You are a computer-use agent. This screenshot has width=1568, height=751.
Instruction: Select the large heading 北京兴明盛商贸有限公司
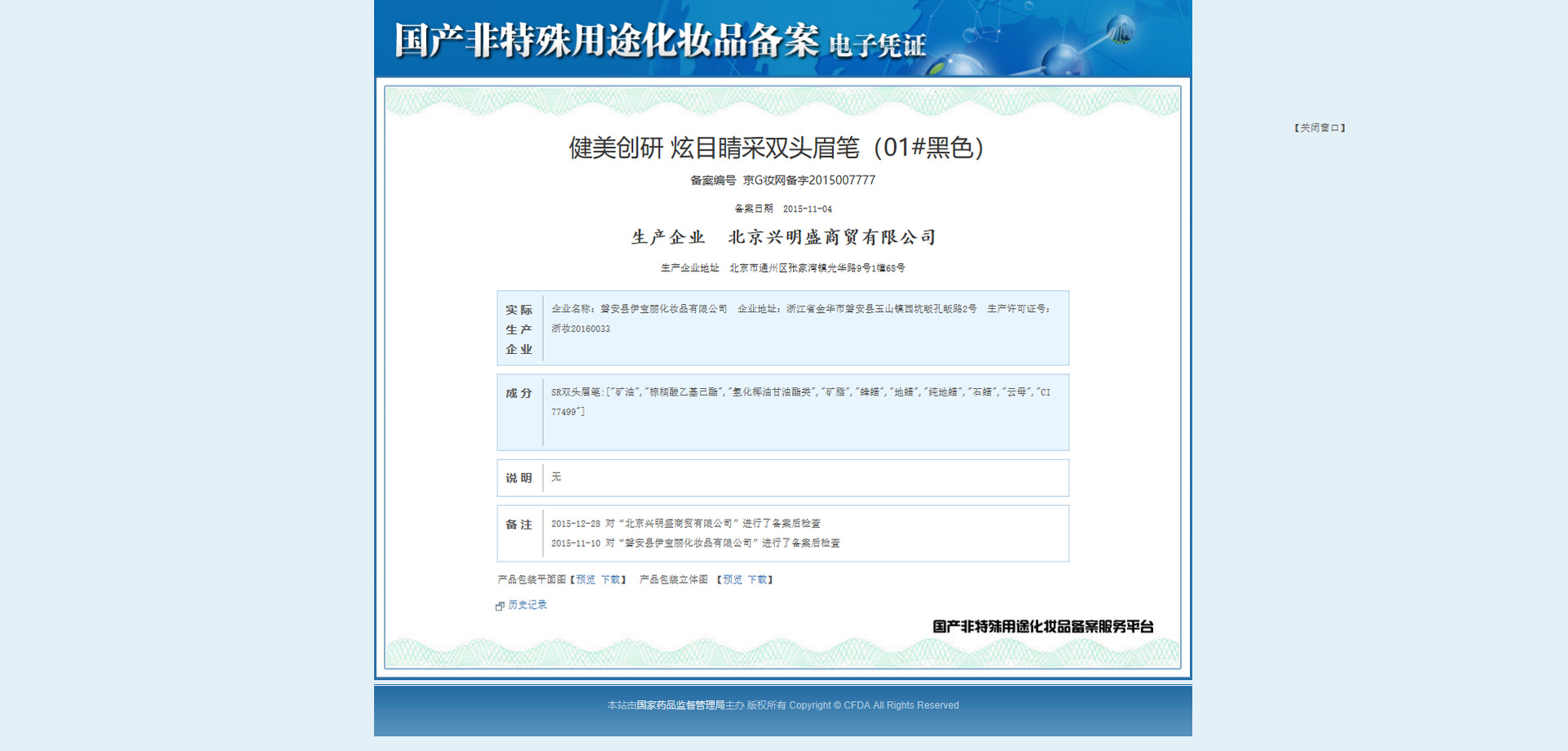(832, 237)
